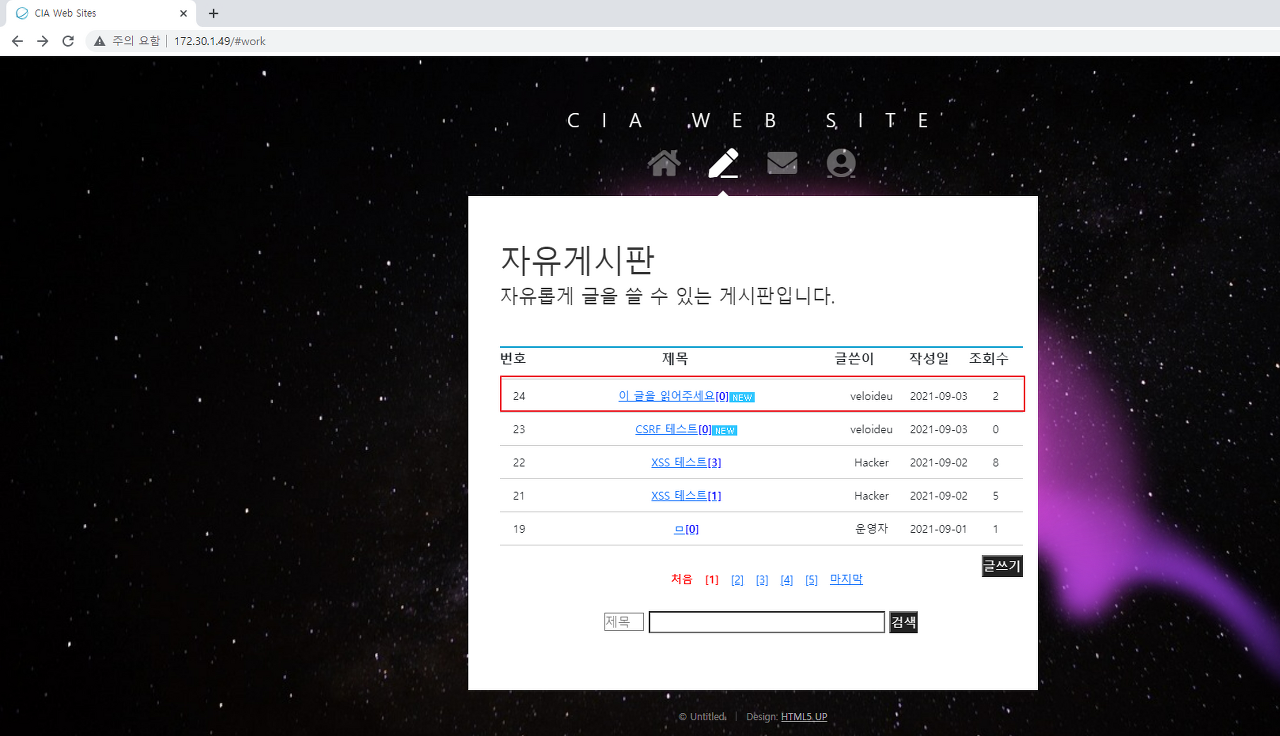The image size is (1280, 736).
Task: Go to pagination page [2]
Action: tap(737, 580)
